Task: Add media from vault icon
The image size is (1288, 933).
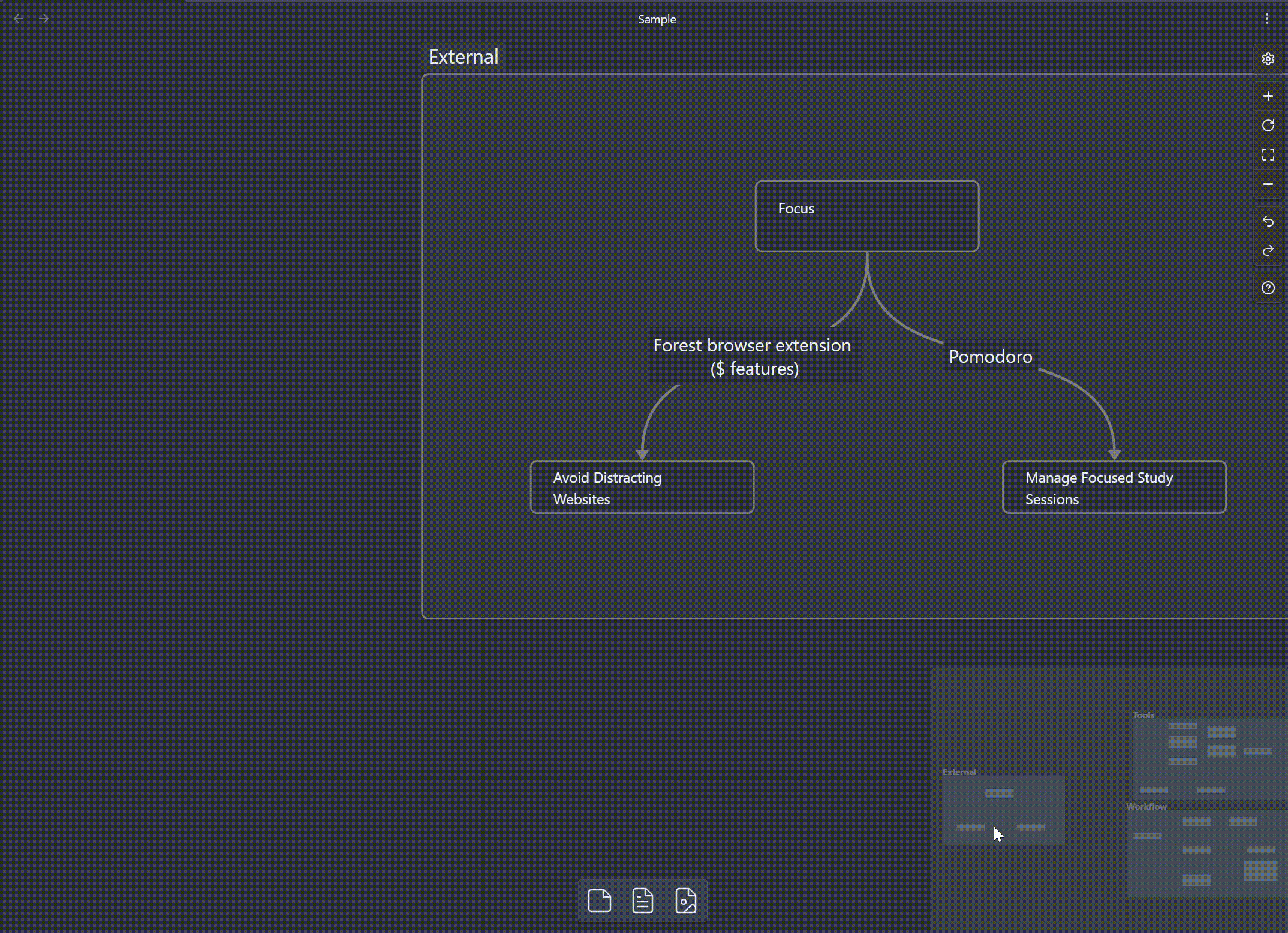Action: [685, 901]
